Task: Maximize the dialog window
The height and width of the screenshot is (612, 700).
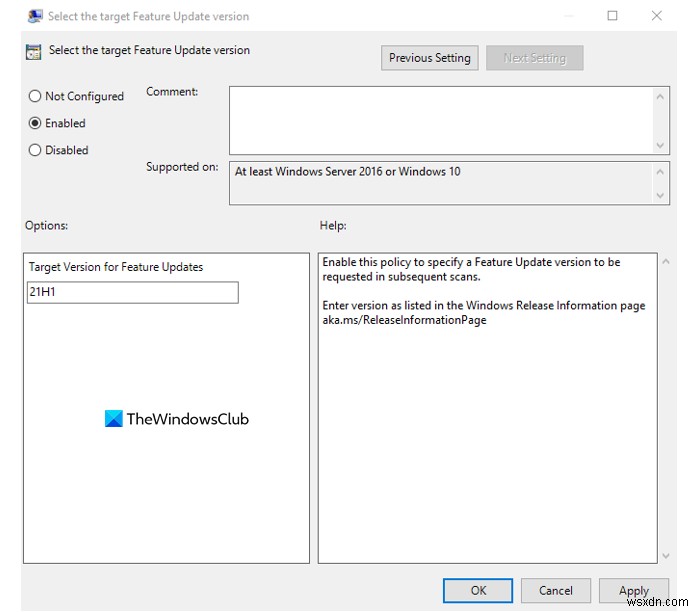Action: coord(612,16)
